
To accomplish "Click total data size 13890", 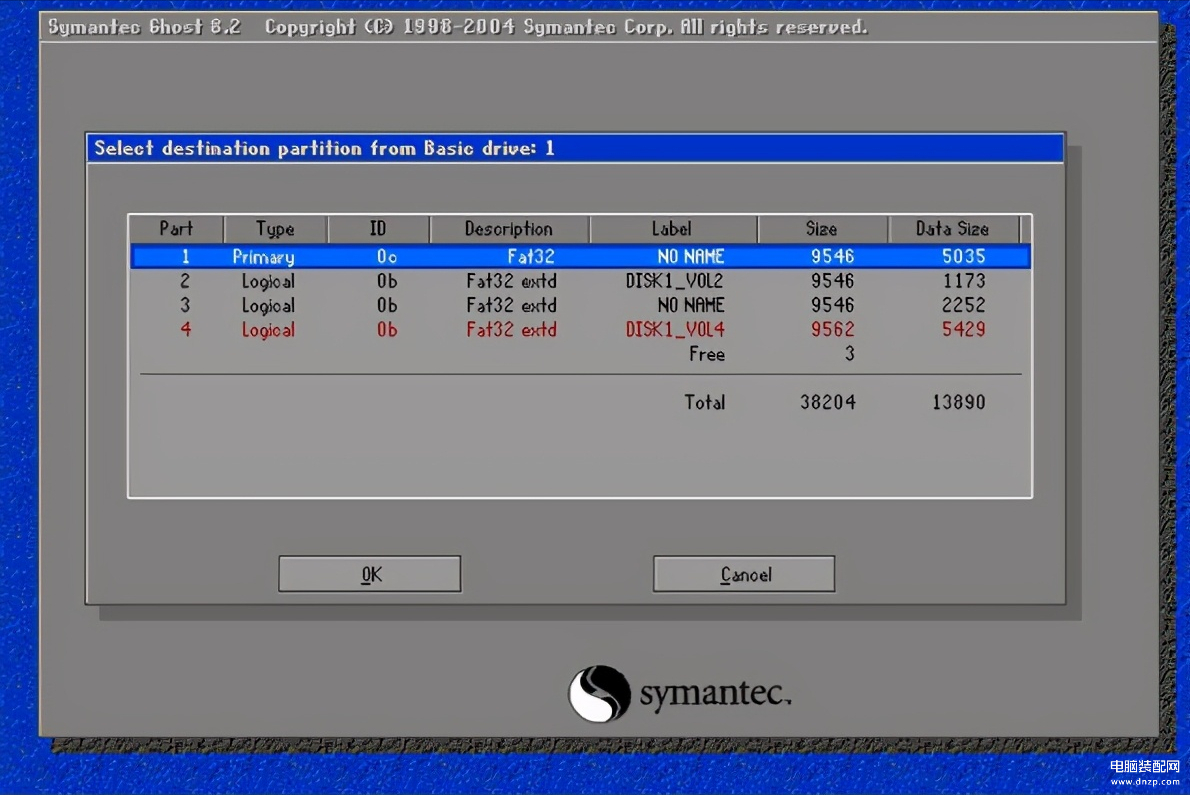I will click(959, 402).
